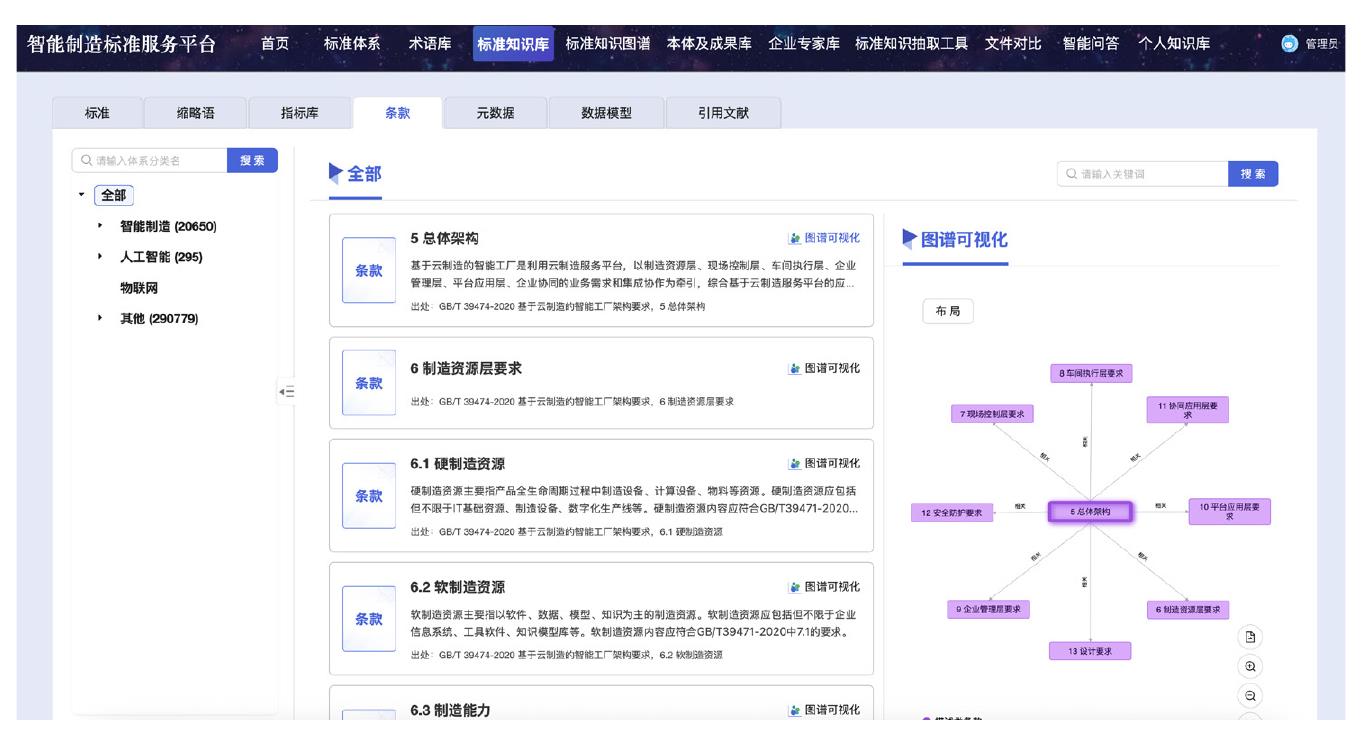Expand the 人工智能 (295) tree arrow
The height and width of the screenshot is (746, 1371).
pyautogui.click(x=100, y=257)
